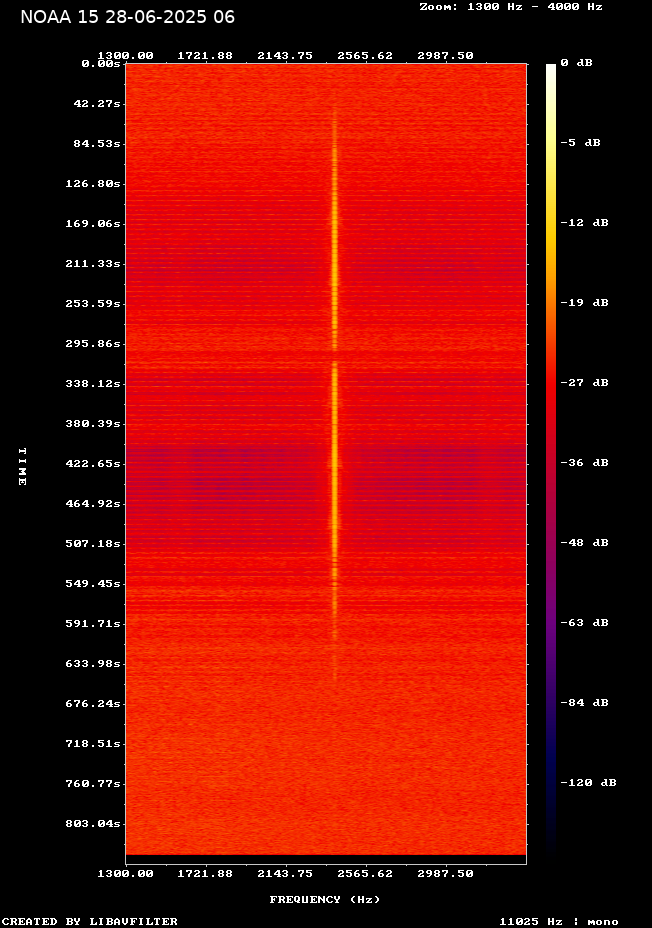Viewport: 652px width, 928px height.
Task: Click the '-5 dB' color scale label
Action: click(x=580, y=143)
